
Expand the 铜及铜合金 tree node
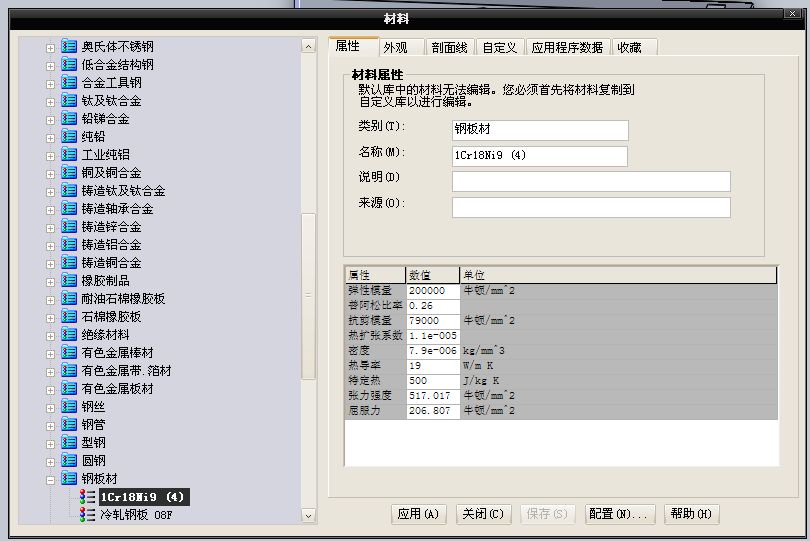point(50,174)
